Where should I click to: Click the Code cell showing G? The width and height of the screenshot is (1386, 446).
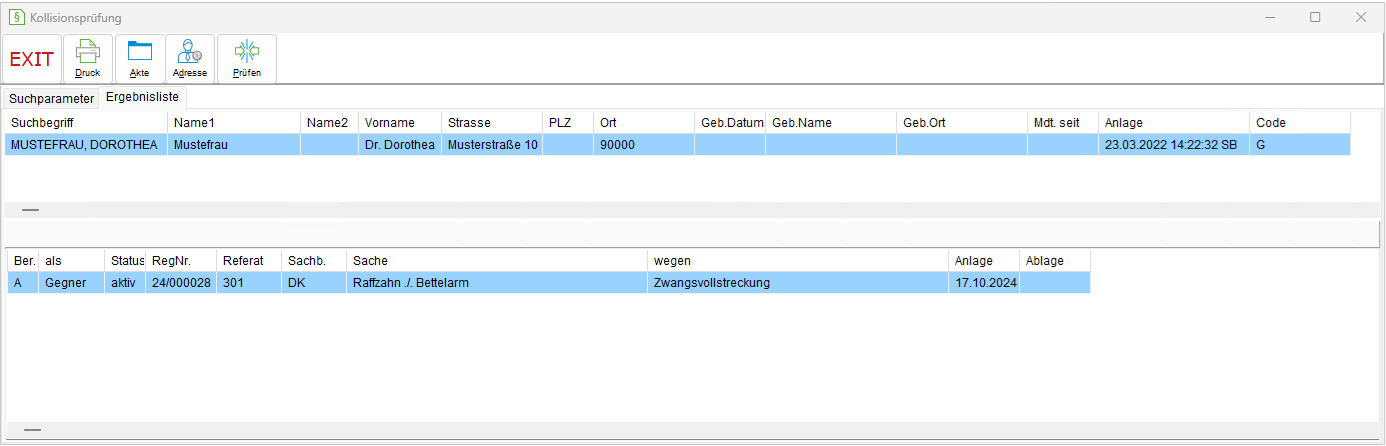click(x=1300, y=145)
